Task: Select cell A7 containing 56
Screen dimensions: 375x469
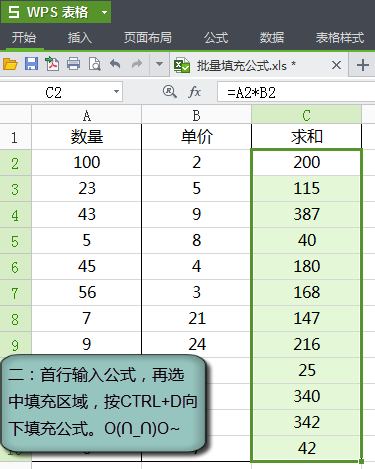Action: tap(87, 293)
